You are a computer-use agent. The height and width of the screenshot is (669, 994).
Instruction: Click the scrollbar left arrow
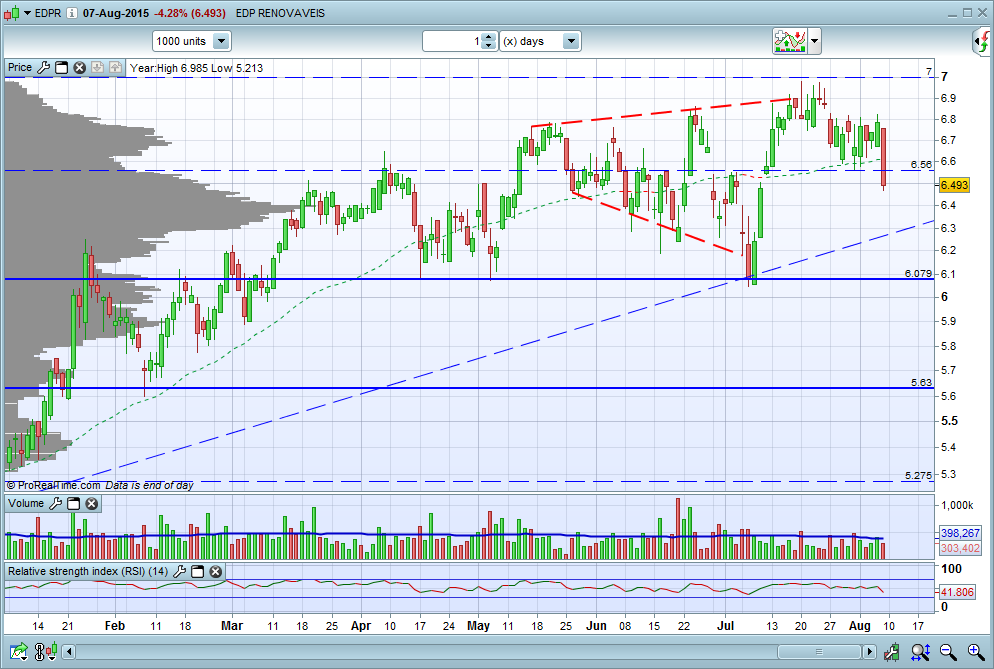(x=69, y=651)
